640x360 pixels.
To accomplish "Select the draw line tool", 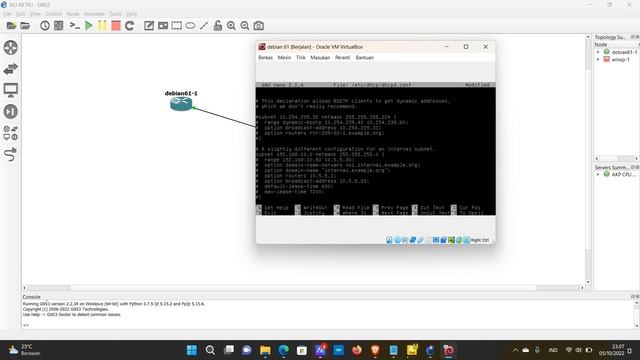I will (204, 26).
